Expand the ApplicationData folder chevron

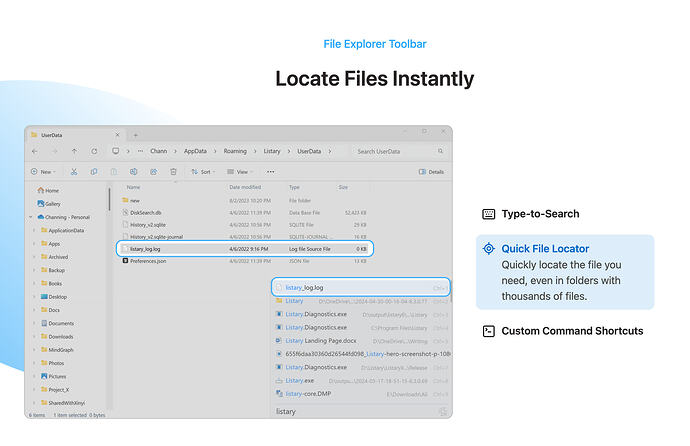(x=34, y=230)
